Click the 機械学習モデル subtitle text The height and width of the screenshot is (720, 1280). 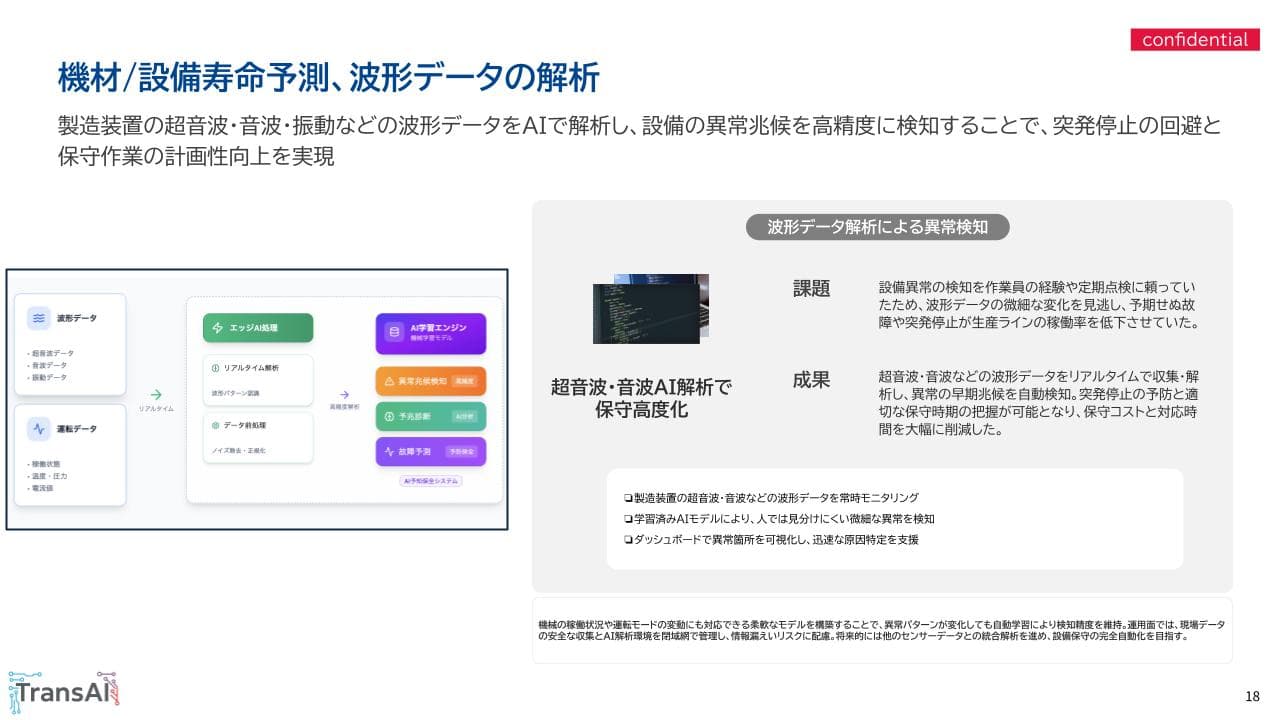(x=430, y=339)
